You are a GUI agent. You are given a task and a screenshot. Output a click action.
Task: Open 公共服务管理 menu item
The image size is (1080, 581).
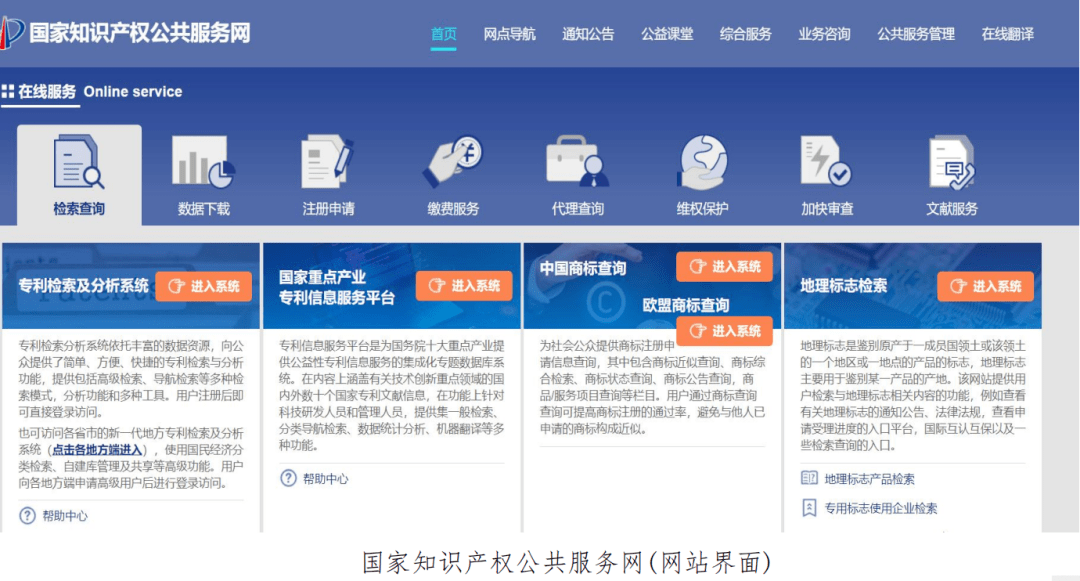pos(915,34)
